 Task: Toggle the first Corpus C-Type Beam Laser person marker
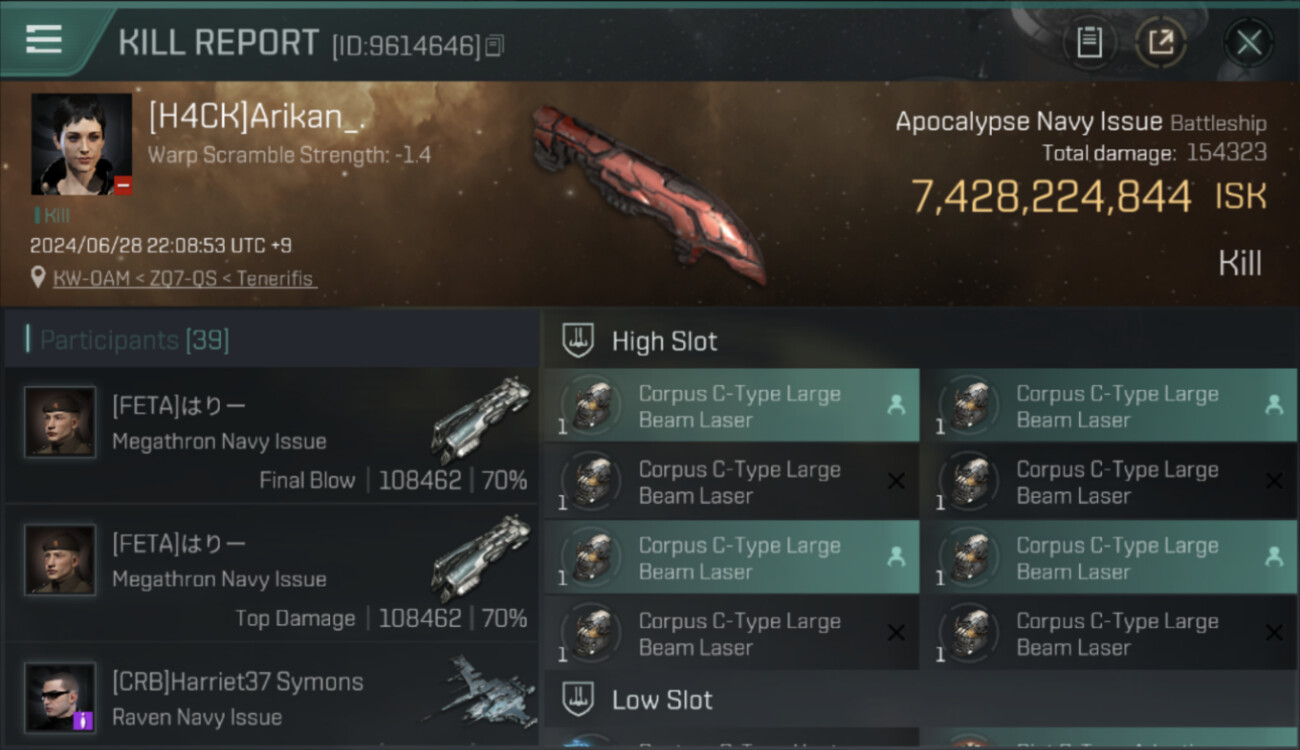896,405
